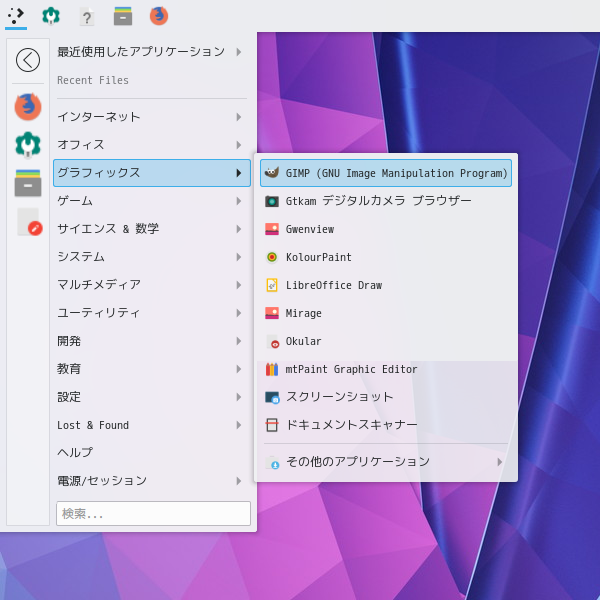600x600 pixels.
Task: Launch ドキュメントスキャナー
Action: (386, 425)
